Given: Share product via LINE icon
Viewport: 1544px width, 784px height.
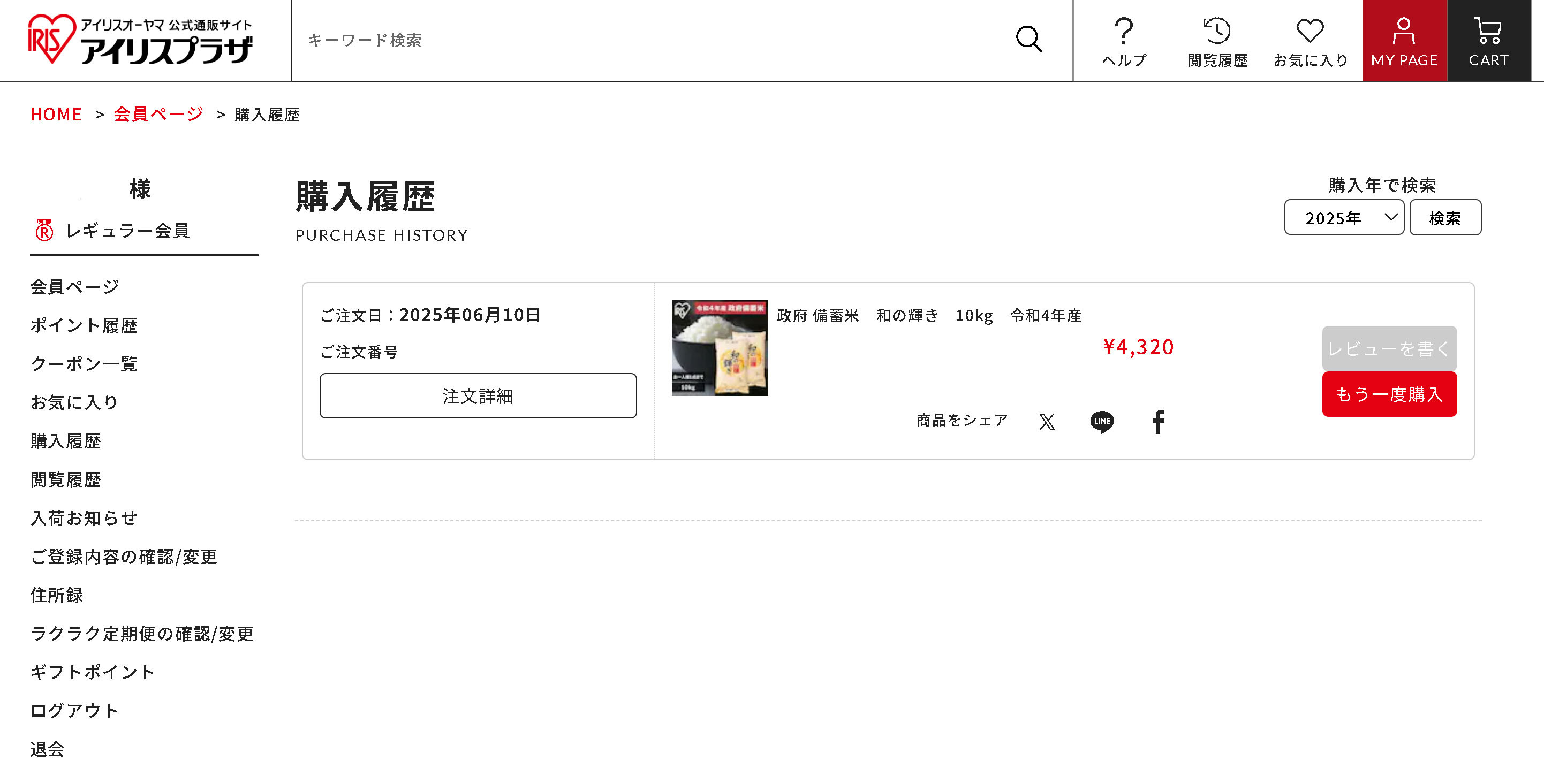Looking at the screenshot, I should click(x=1102, y=422).
